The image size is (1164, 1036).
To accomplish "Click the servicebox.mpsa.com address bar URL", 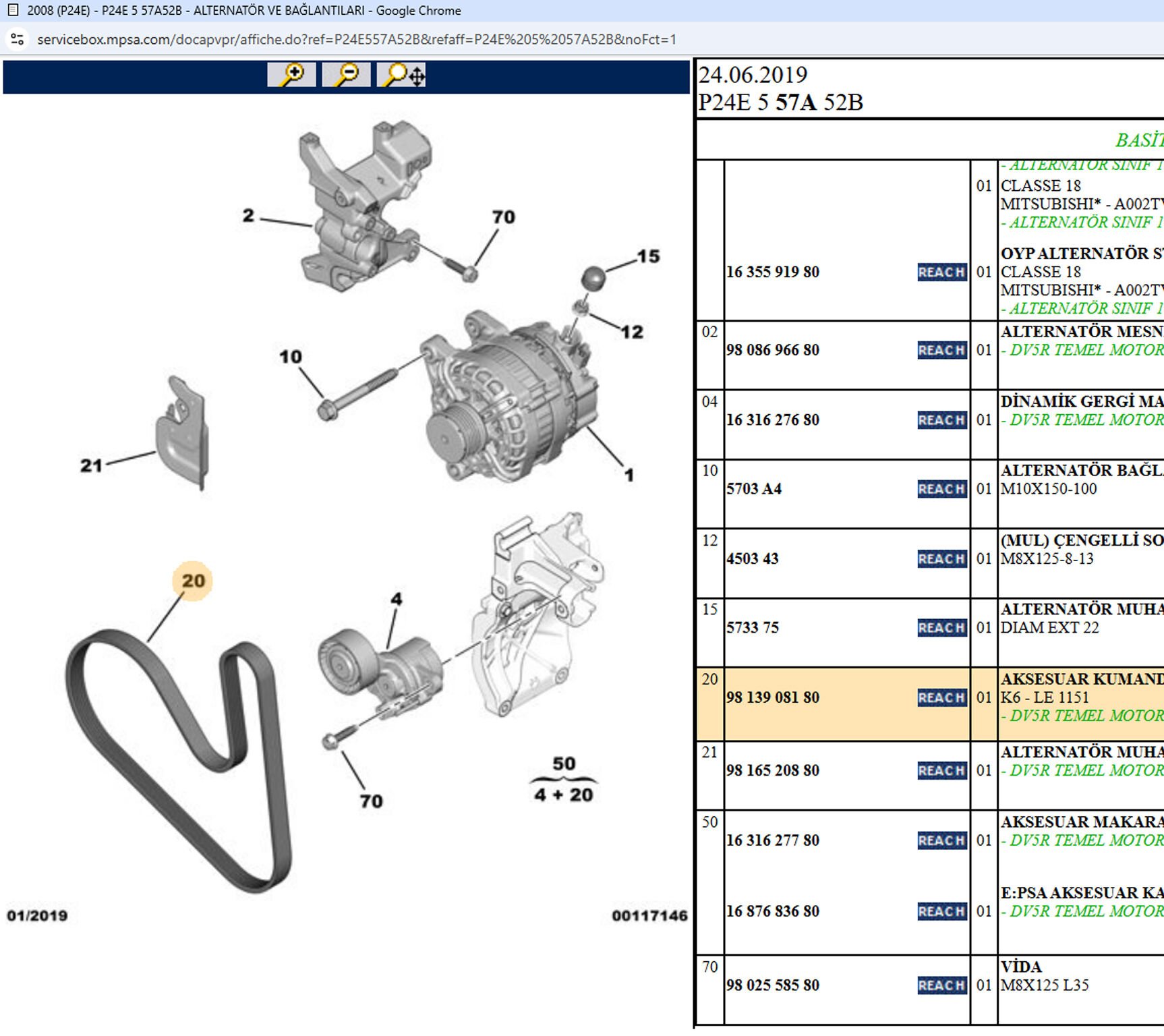I will [x=356, y=39].
